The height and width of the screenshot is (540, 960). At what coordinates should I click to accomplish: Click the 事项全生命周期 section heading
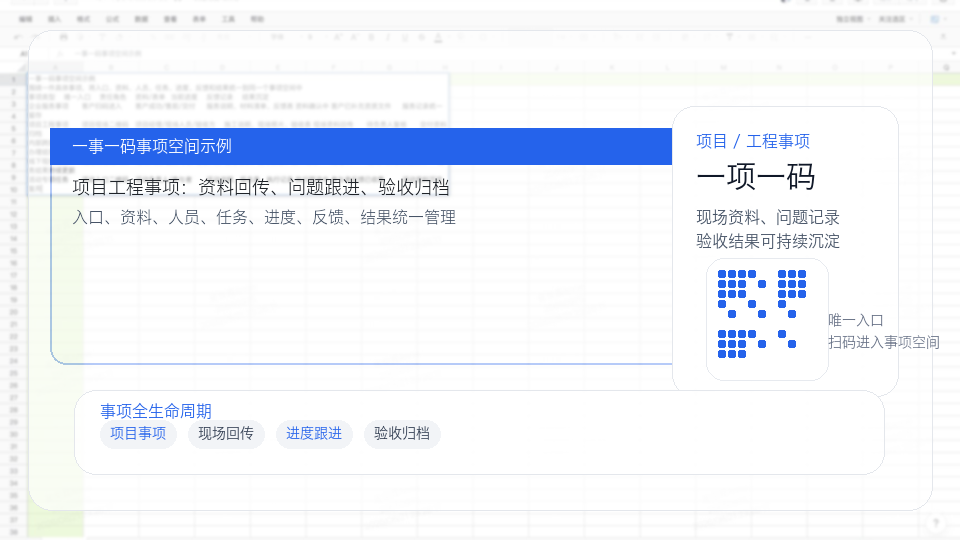tap(156, 411)
